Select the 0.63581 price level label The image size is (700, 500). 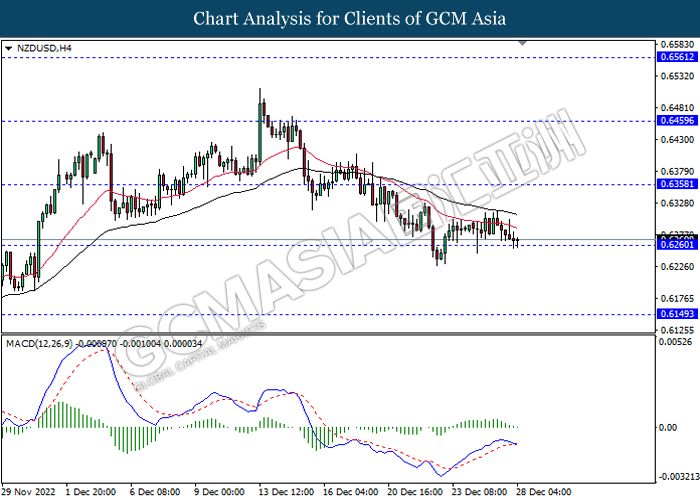click(677, 184)
